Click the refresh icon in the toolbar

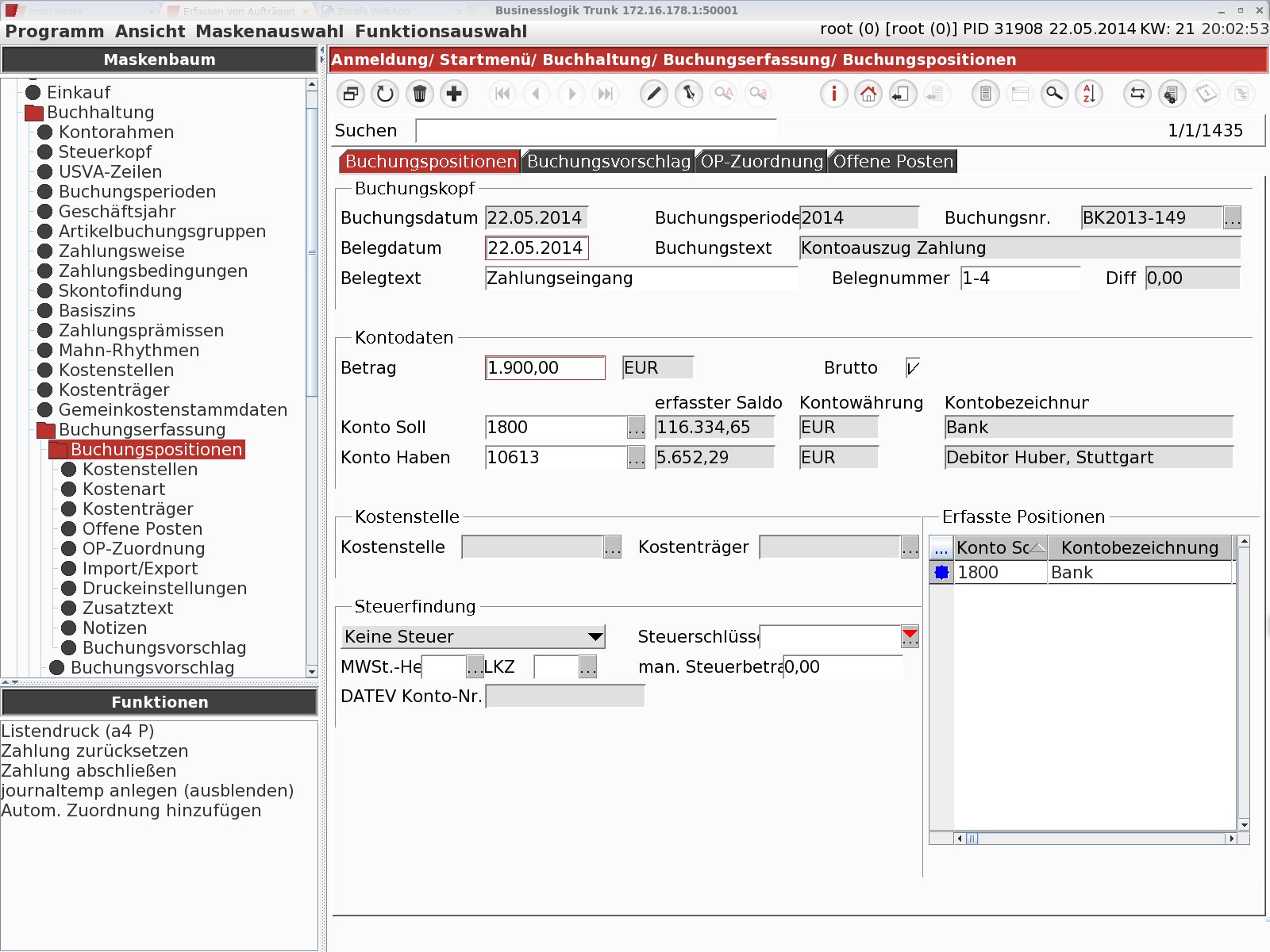tap(385, 94)
